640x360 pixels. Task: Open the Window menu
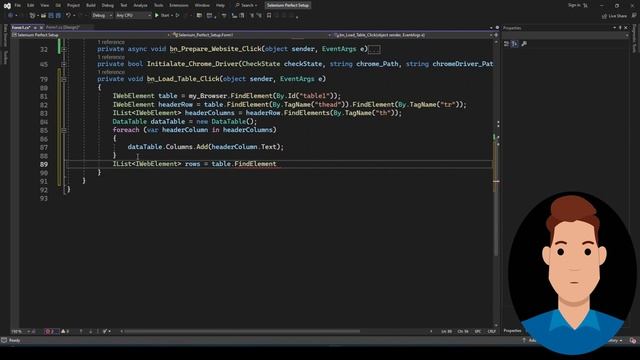202,5
